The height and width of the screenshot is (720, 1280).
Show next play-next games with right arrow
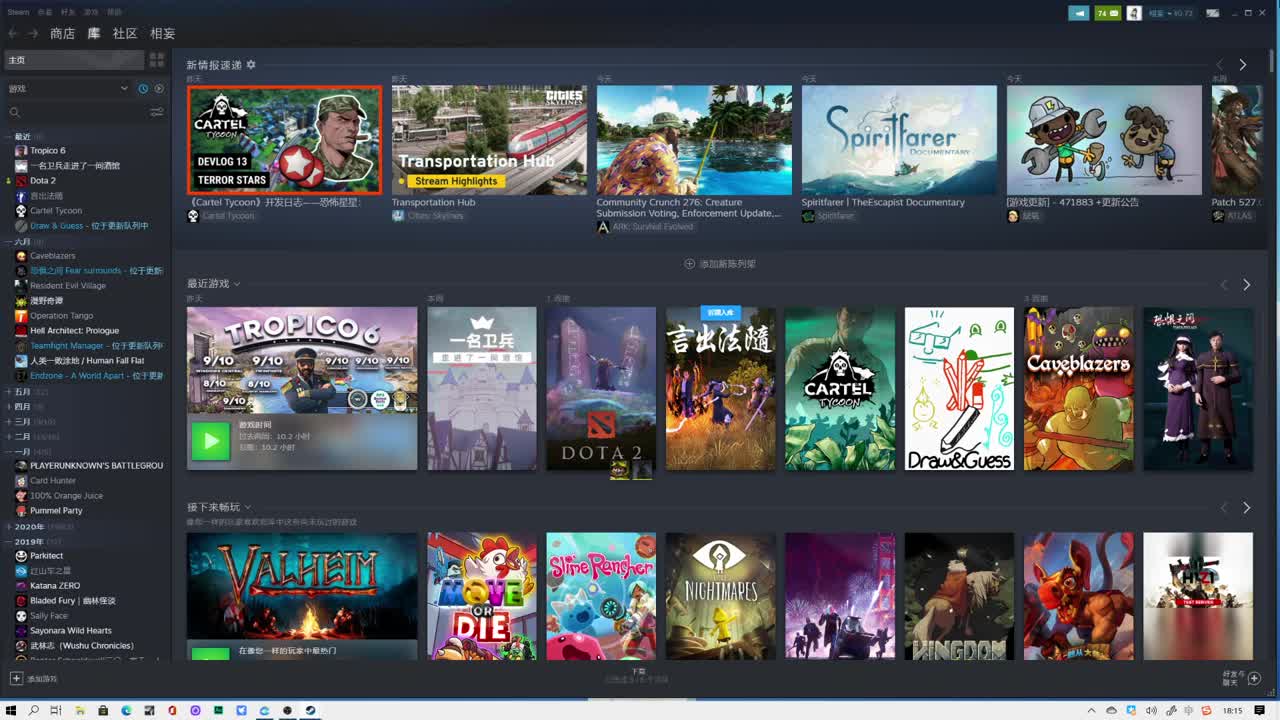(x=1246, y=508)
